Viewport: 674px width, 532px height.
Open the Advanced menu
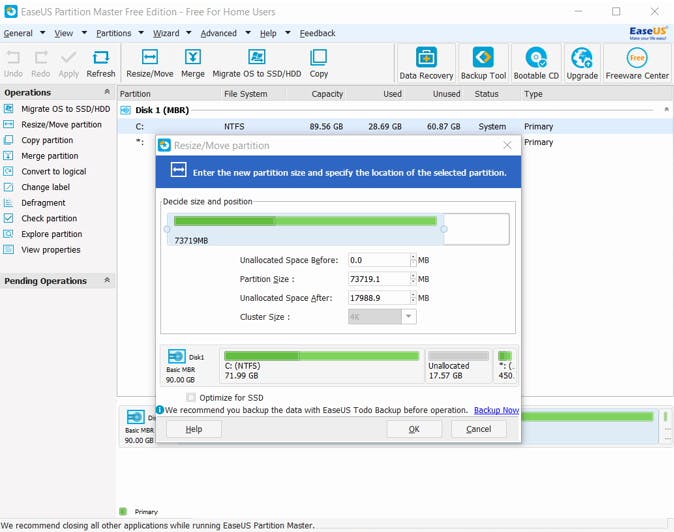tap(218, 33)
